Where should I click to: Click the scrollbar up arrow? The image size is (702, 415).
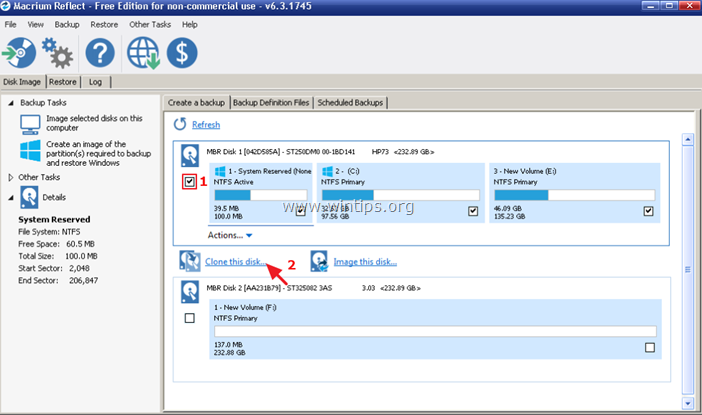(x=688, y=140)
